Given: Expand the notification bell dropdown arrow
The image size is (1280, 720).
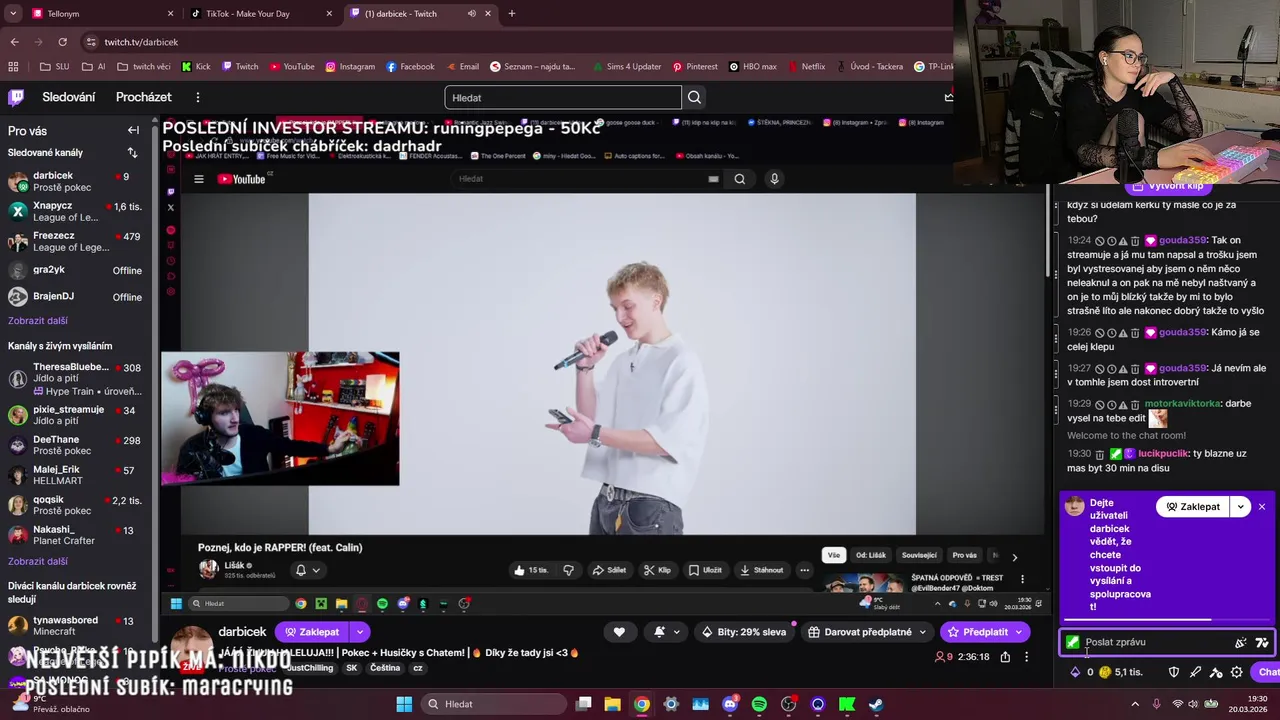Looking at the screenshot, I should (677, 632).
